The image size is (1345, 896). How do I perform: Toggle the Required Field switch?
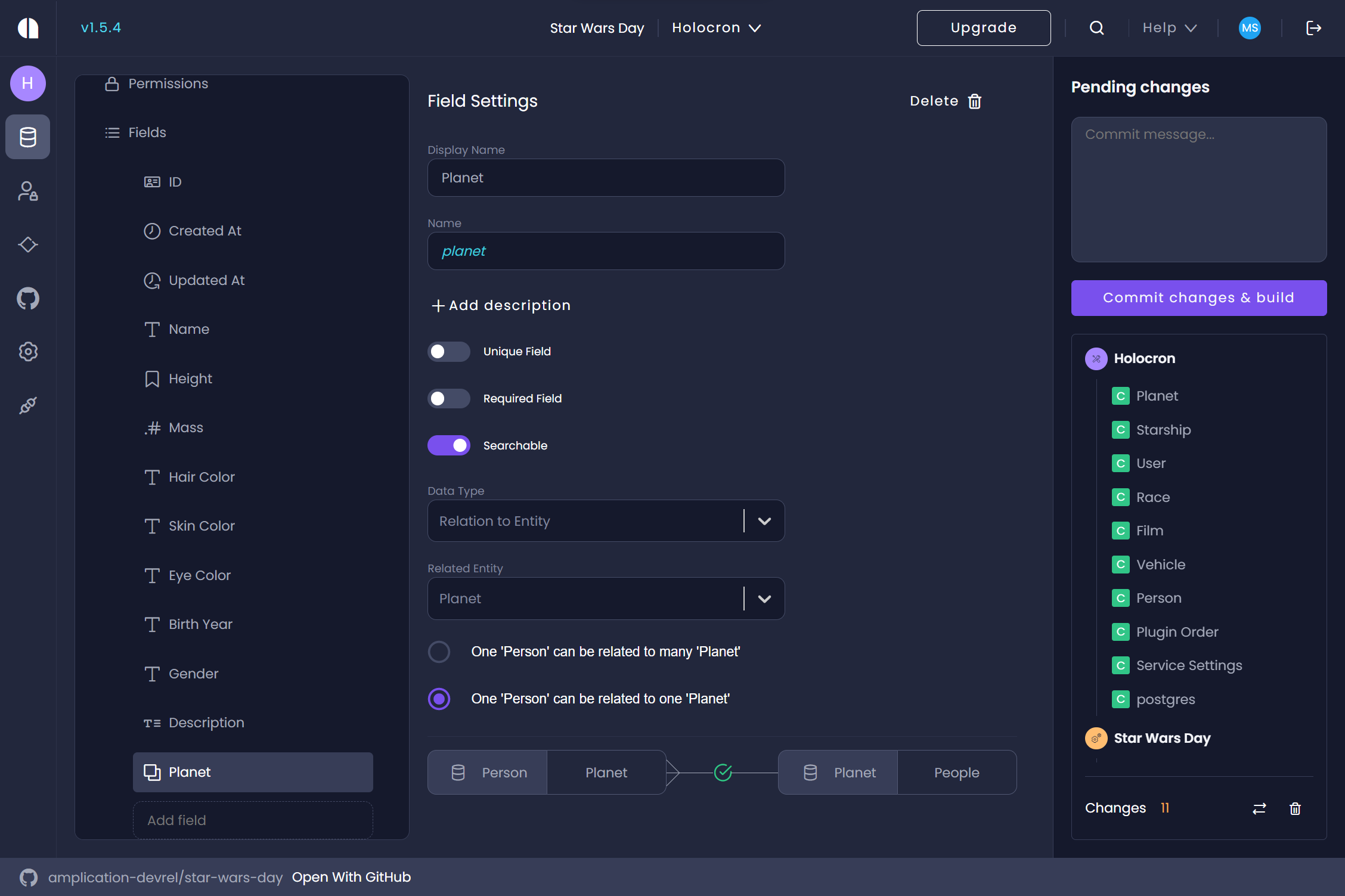point(449,399)
